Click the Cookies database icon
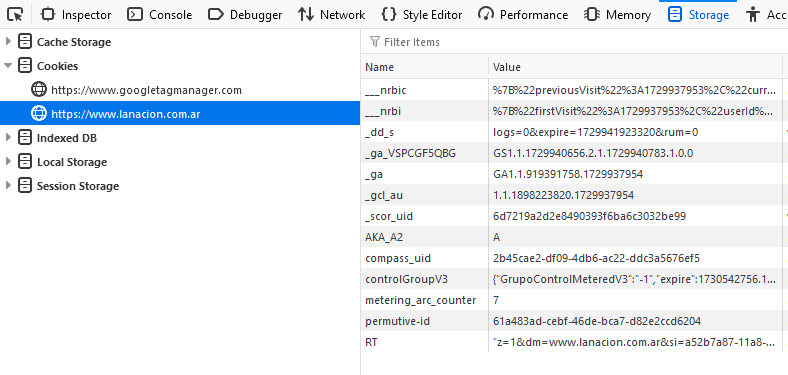788x375 pixels. (x=24, y=66)
